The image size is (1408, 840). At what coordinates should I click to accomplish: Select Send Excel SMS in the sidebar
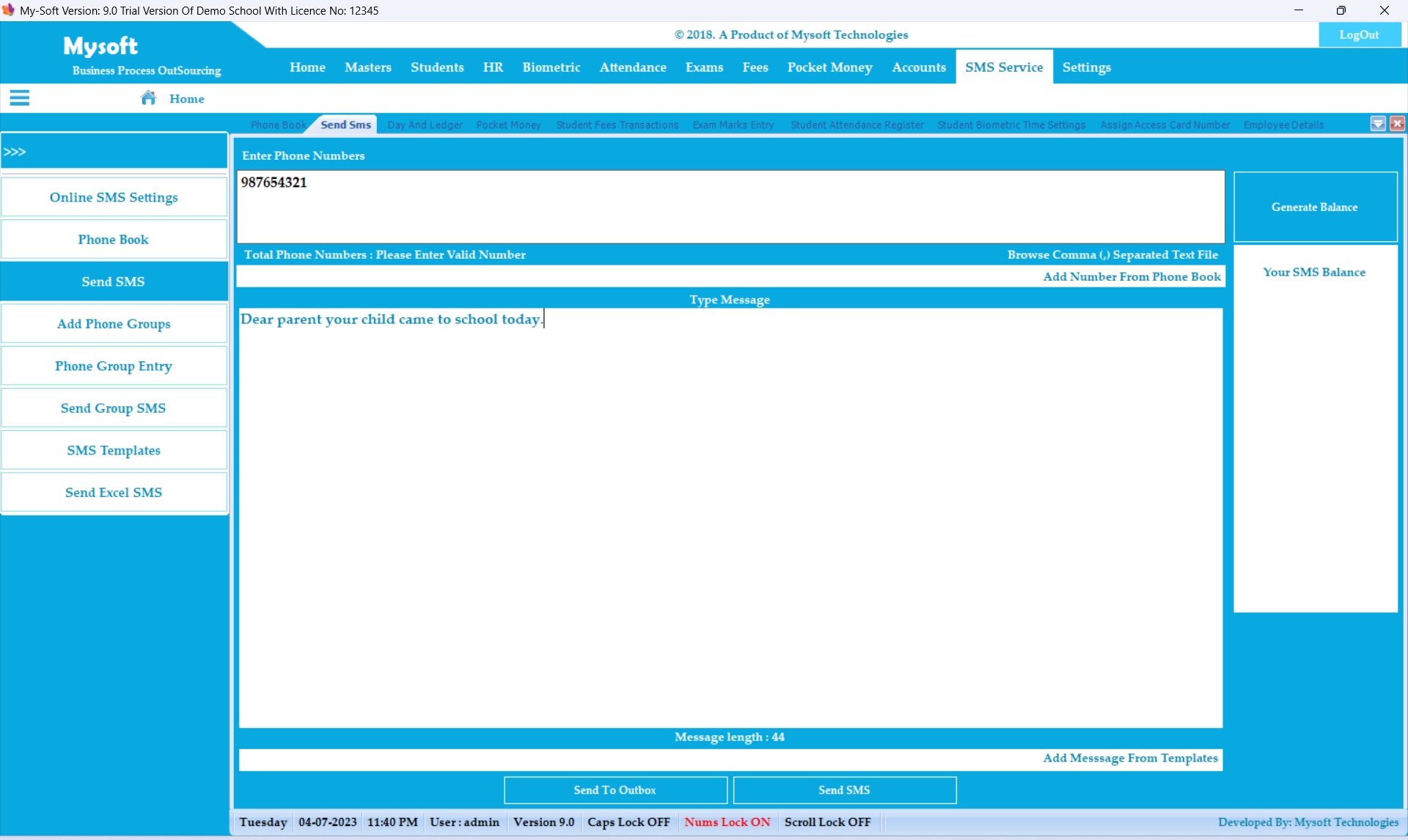coord(114,493)
